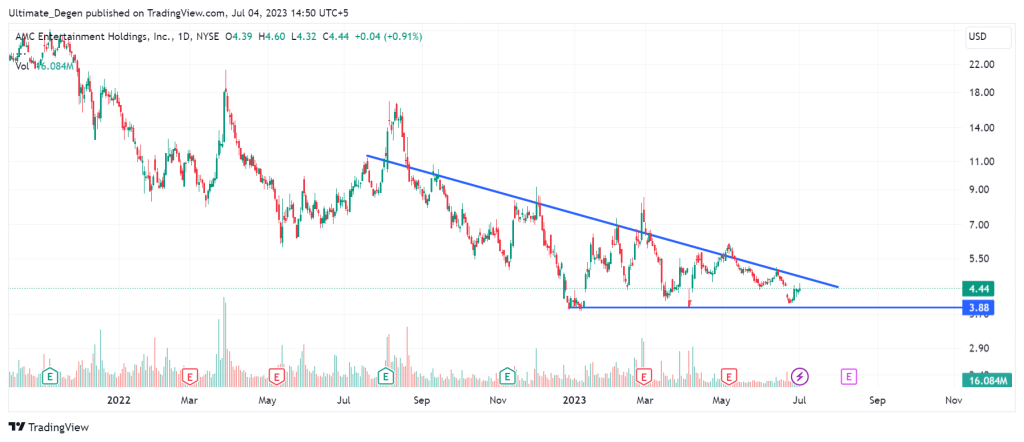Click the green earnings E icon near August 2022

386,376
